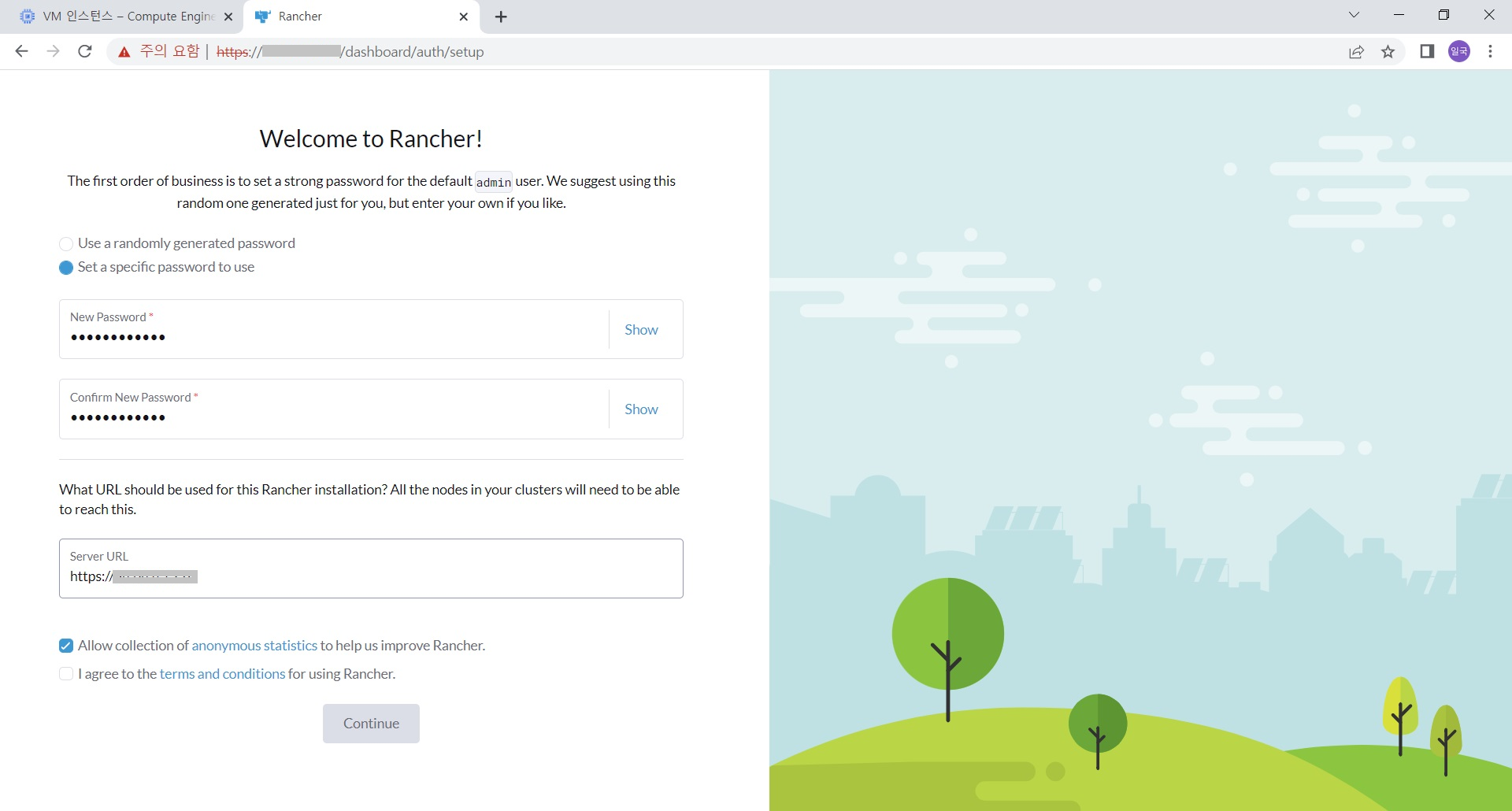1512x811 pixels.
Task: Click the browser forward arrow
Action: 53,51
